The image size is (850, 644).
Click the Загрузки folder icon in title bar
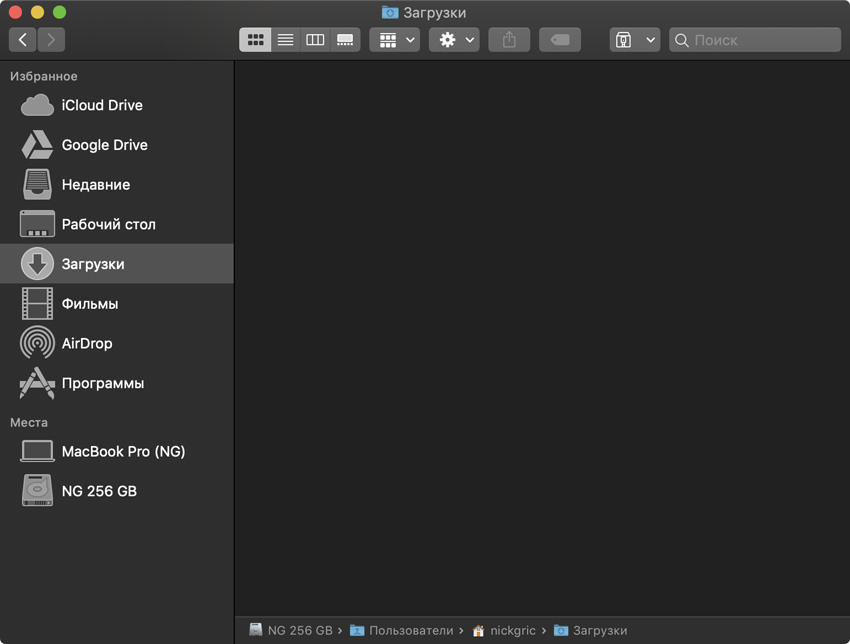(x=390, y=12)
